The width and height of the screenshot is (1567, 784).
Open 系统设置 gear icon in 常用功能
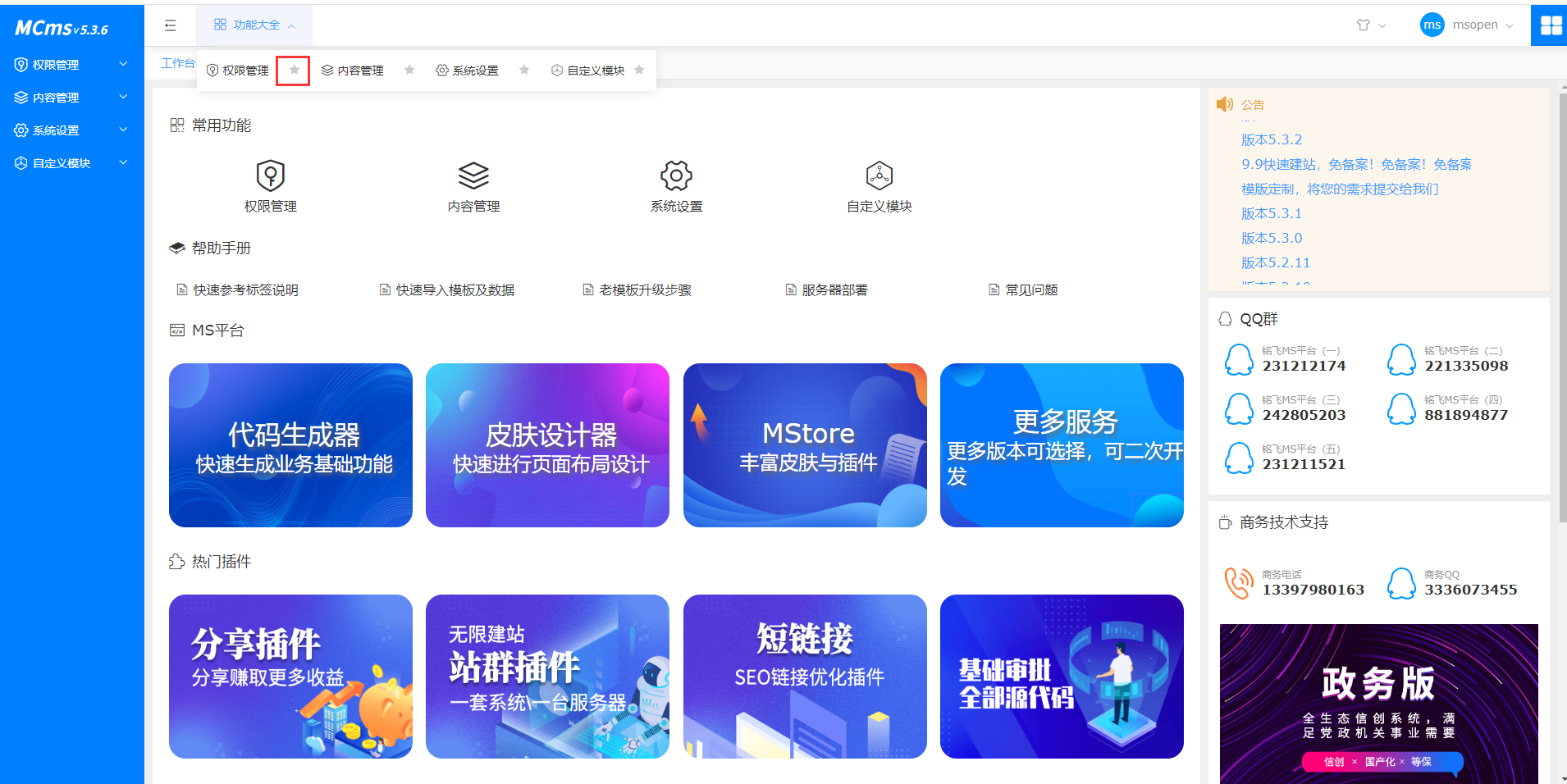[x=676, y=175]
